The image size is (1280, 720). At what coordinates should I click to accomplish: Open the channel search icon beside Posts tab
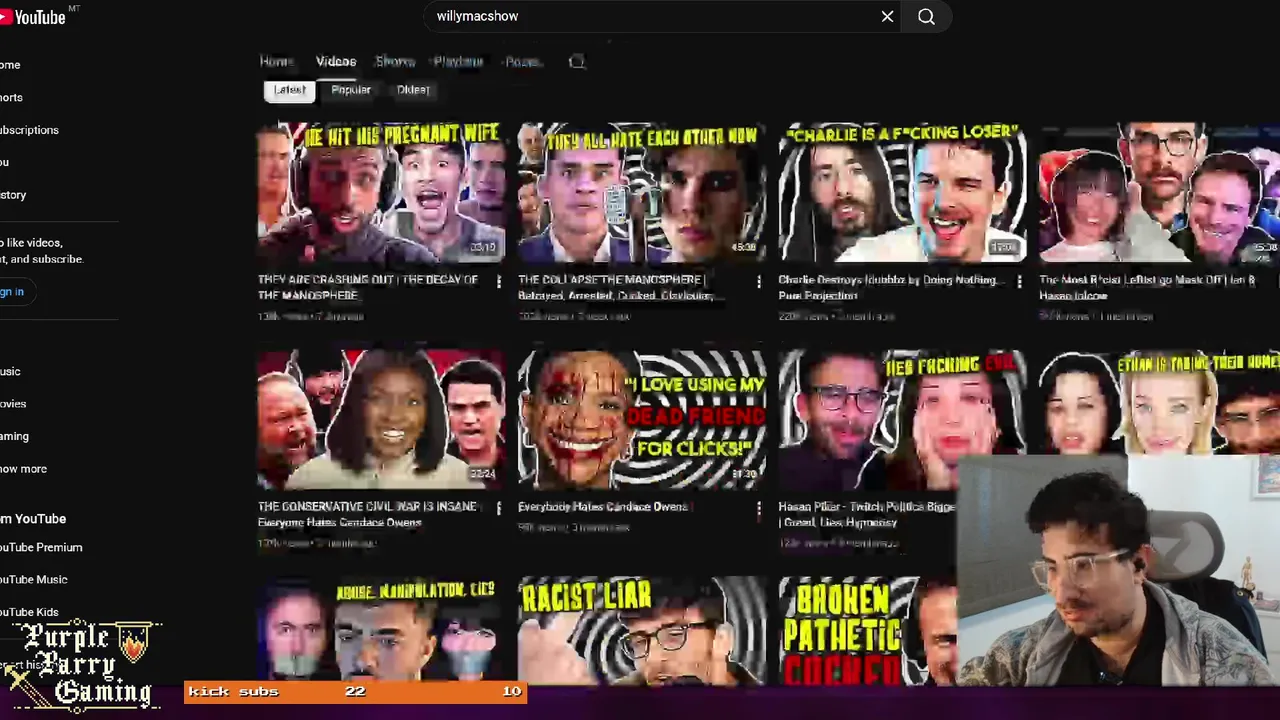577,62
